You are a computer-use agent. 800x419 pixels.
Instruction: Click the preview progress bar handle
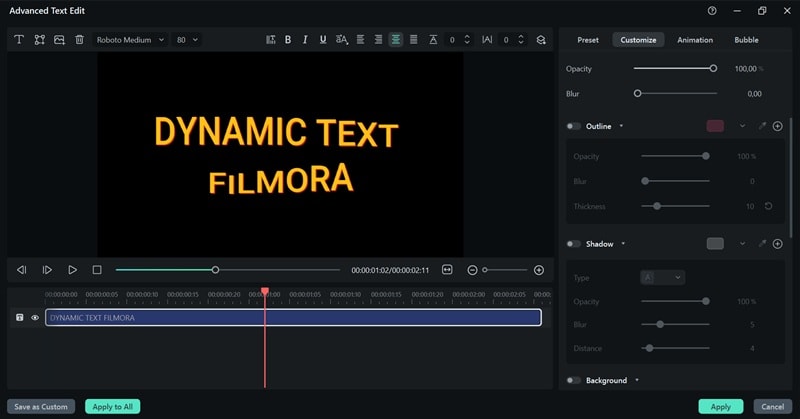[215, 269]
